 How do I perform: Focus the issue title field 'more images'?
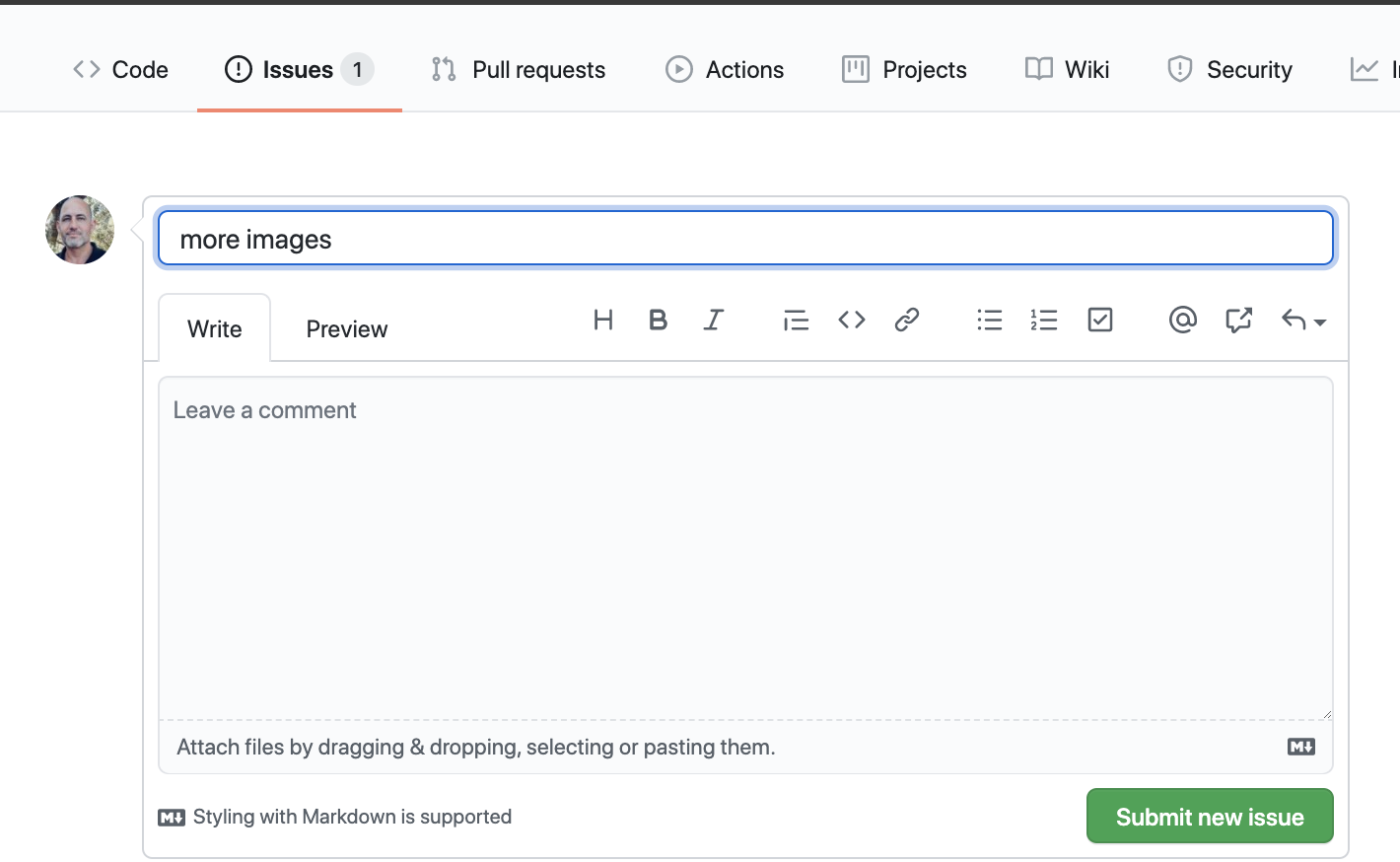pos(745,239)
